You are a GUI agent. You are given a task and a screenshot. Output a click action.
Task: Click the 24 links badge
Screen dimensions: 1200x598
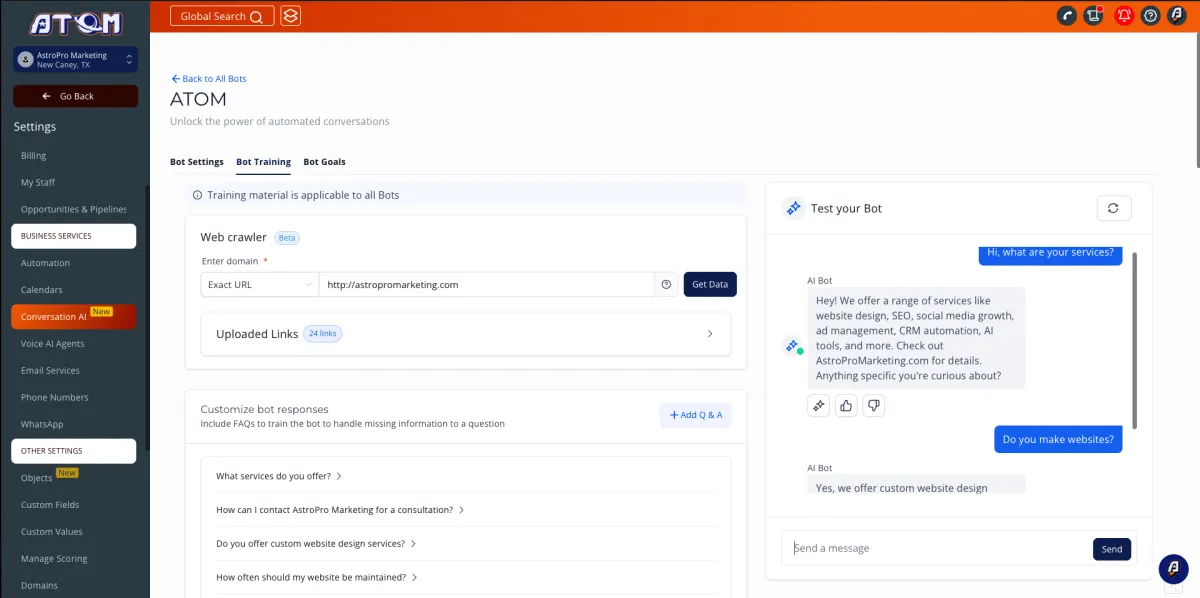[x=323, y=333]
